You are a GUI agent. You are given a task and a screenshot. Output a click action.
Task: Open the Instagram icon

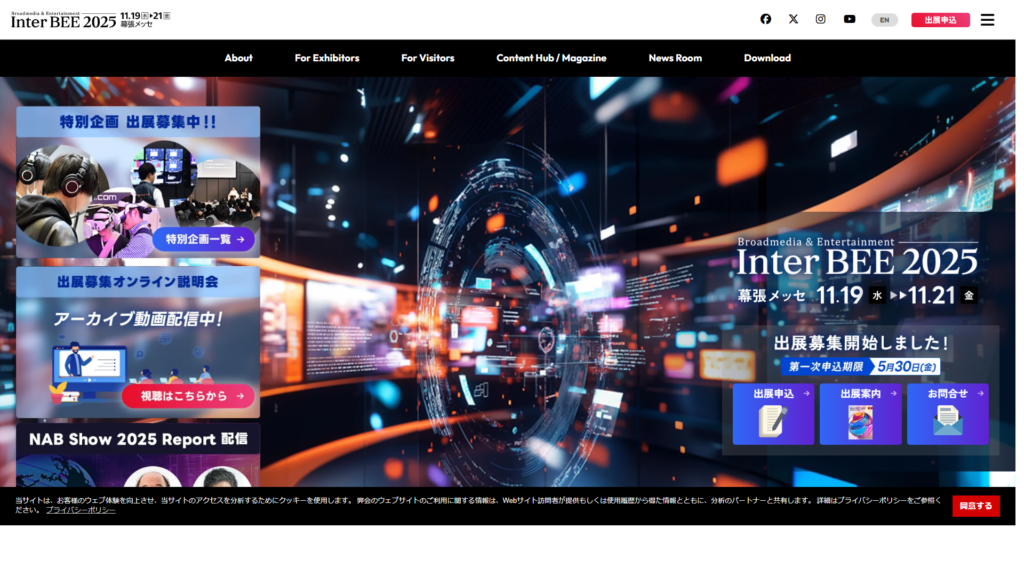(820, 19)
